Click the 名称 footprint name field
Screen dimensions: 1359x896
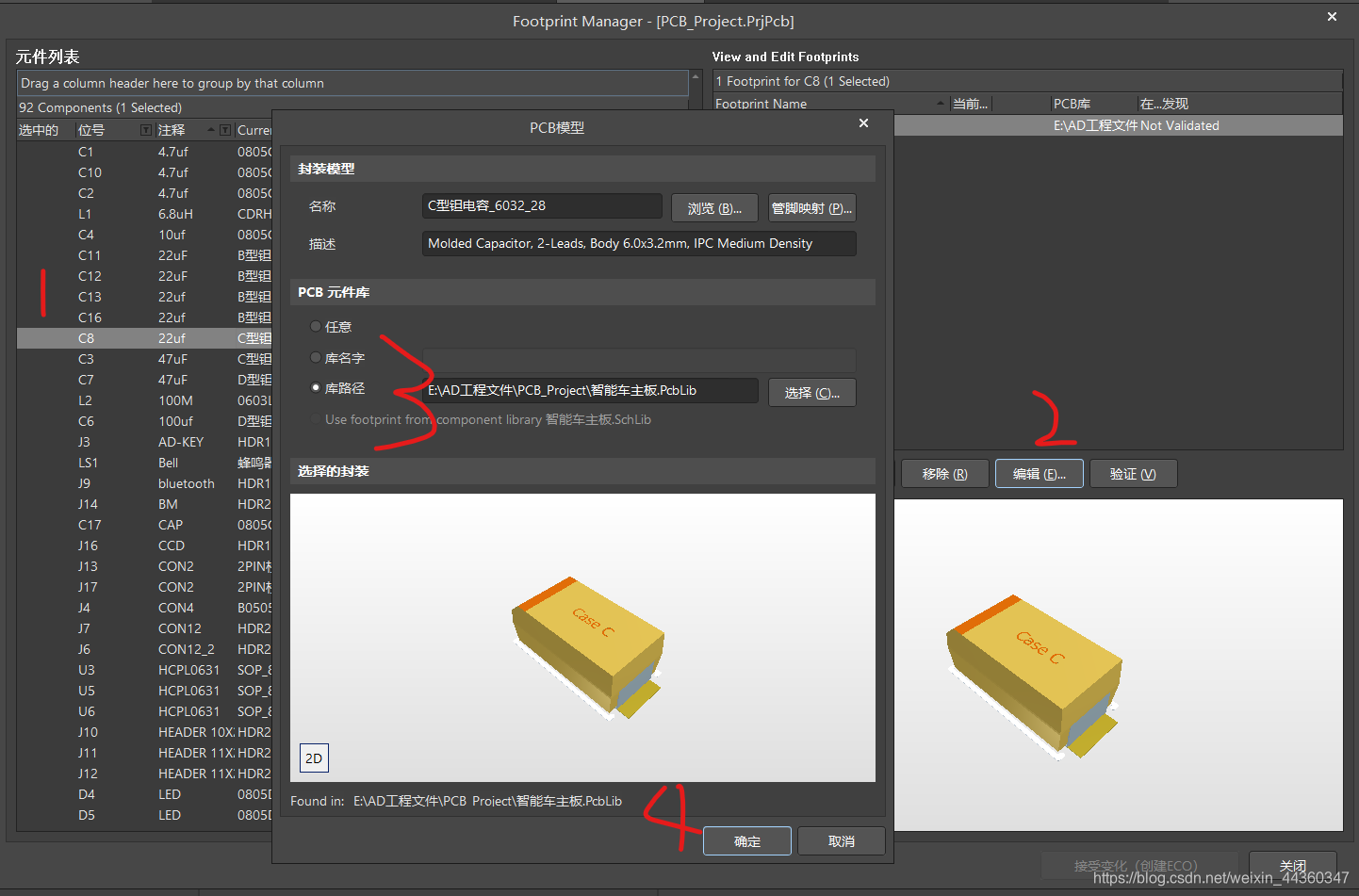pyautogui.click(x=542, y=205)
